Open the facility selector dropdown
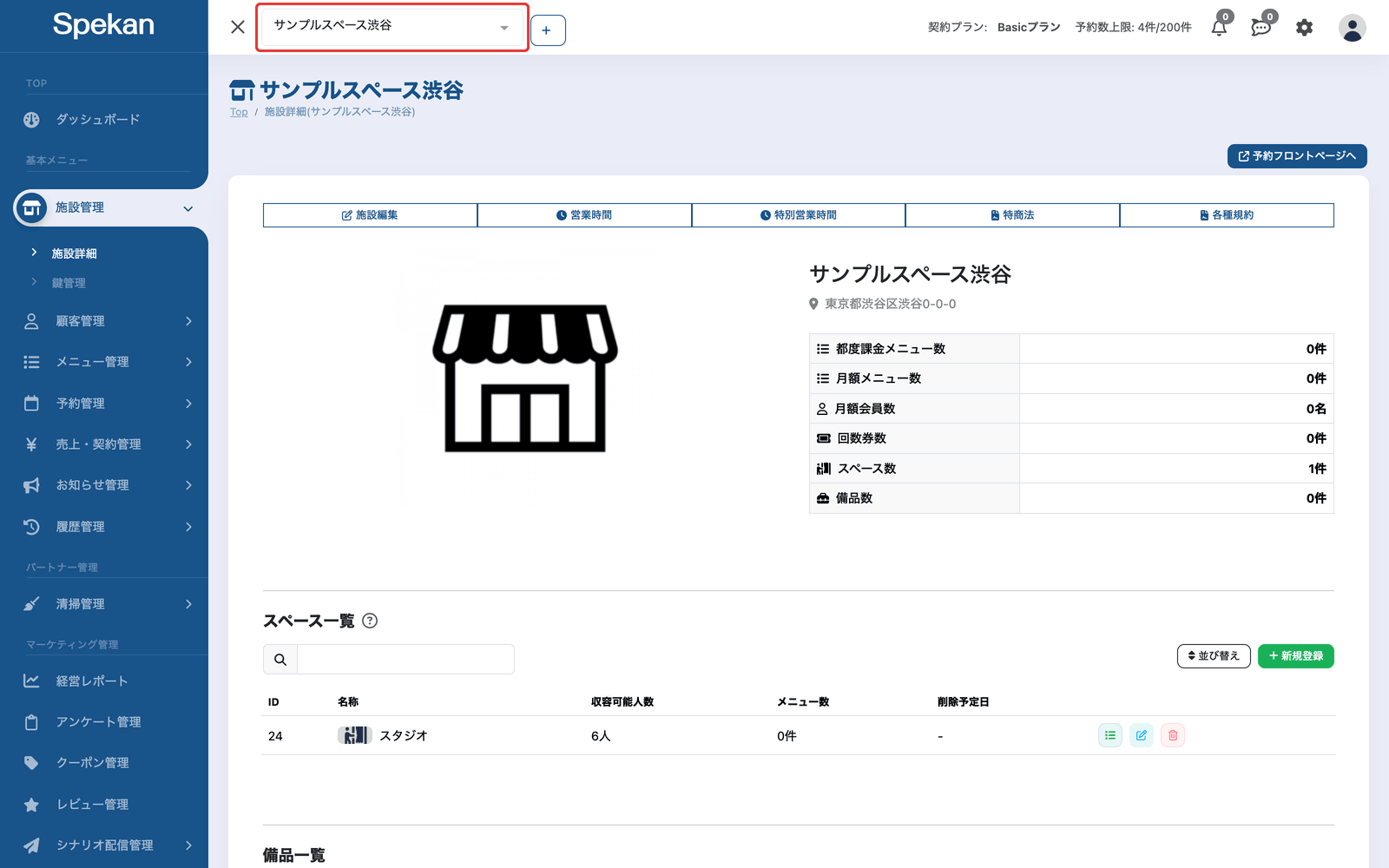Screen dimensions: 1389x868 click(x=392, y=27)
